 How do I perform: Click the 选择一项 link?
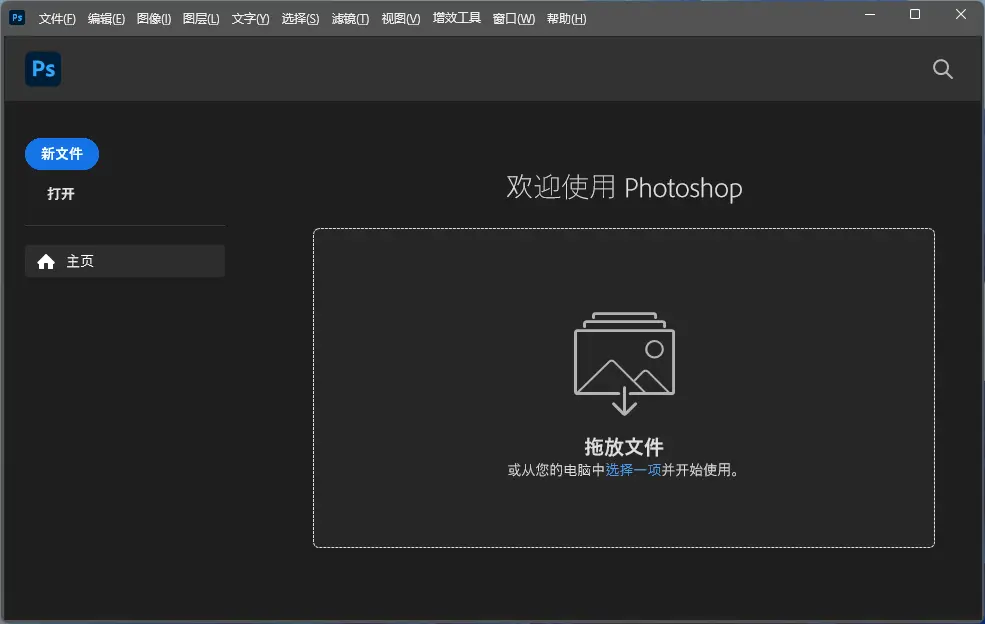click(x=633, y=470)
